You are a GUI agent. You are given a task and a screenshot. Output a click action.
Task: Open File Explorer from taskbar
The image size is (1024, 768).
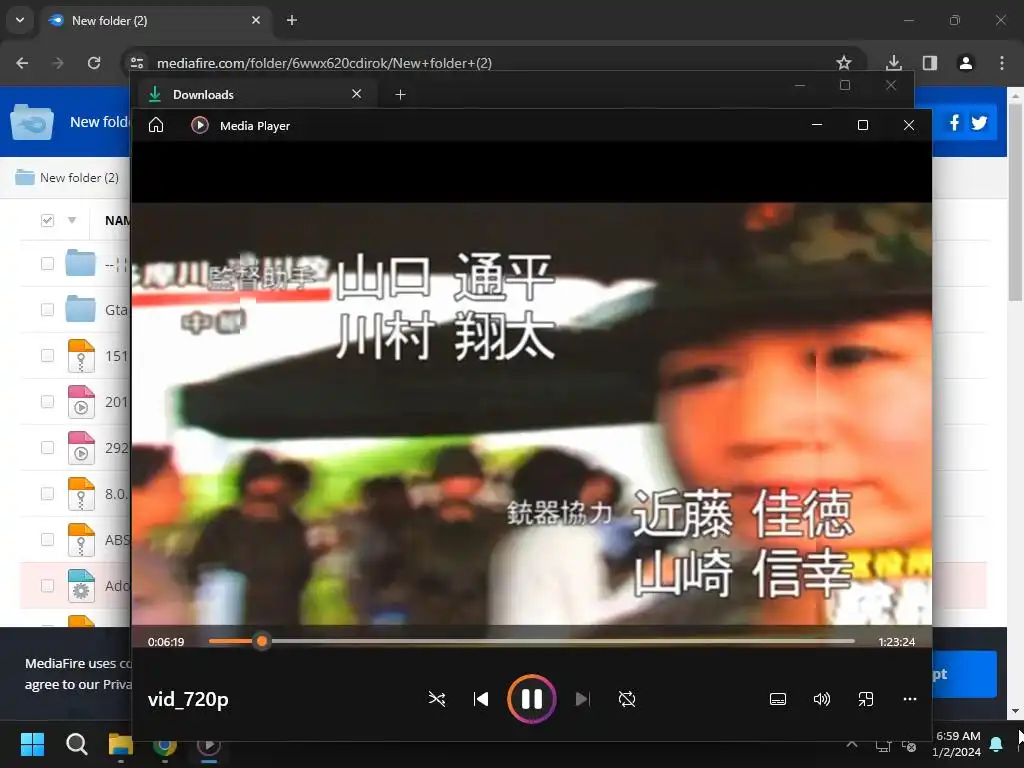[120, 744]
